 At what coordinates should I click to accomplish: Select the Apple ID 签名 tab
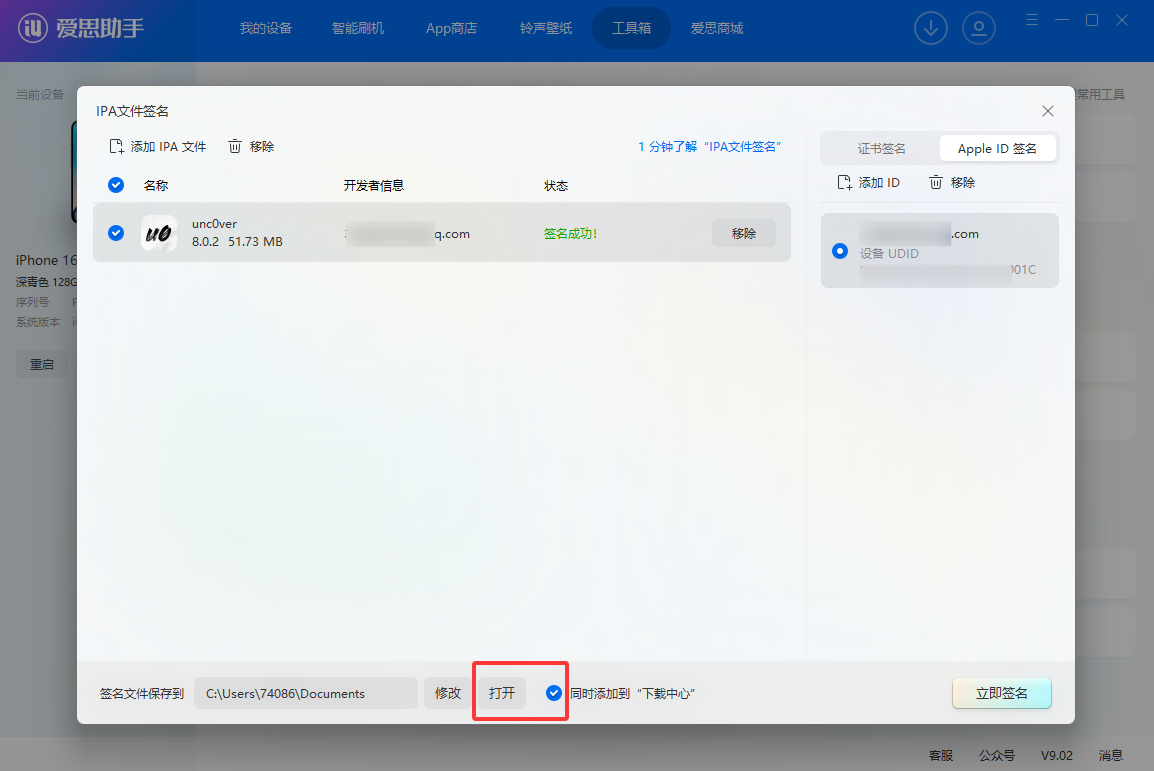[997, 149]
